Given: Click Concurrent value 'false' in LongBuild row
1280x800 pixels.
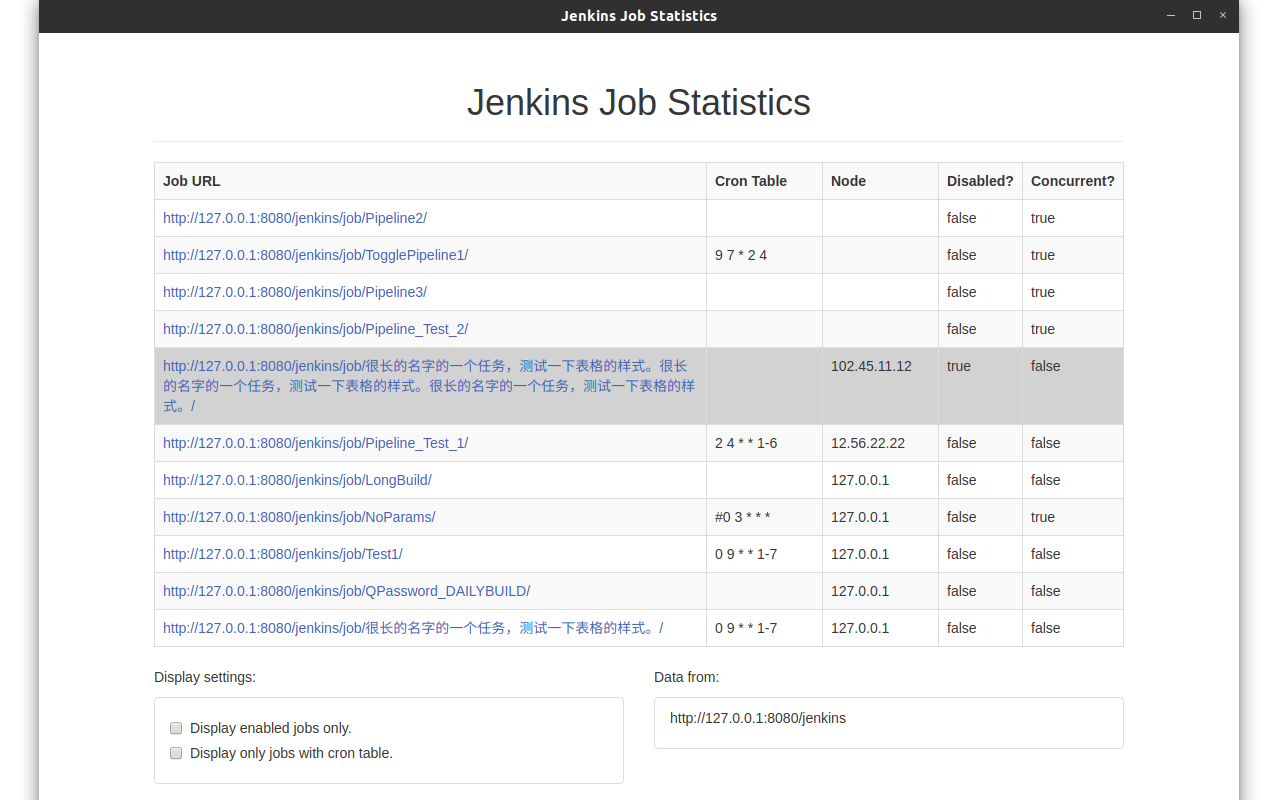Looking at the screenshot, I should pyautogui.click(x=1046, y=480).
